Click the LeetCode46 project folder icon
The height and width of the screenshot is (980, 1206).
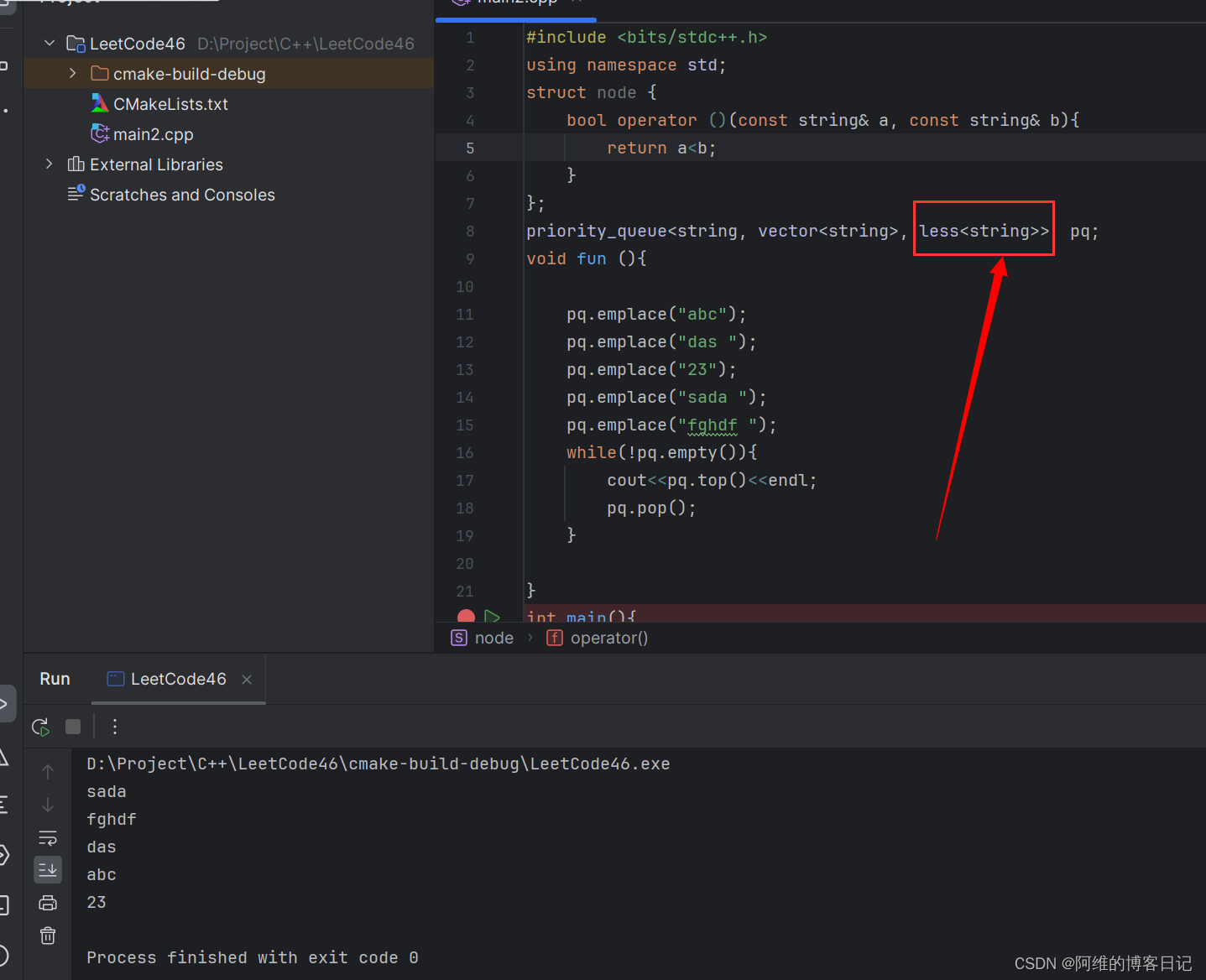pos(76,44)
